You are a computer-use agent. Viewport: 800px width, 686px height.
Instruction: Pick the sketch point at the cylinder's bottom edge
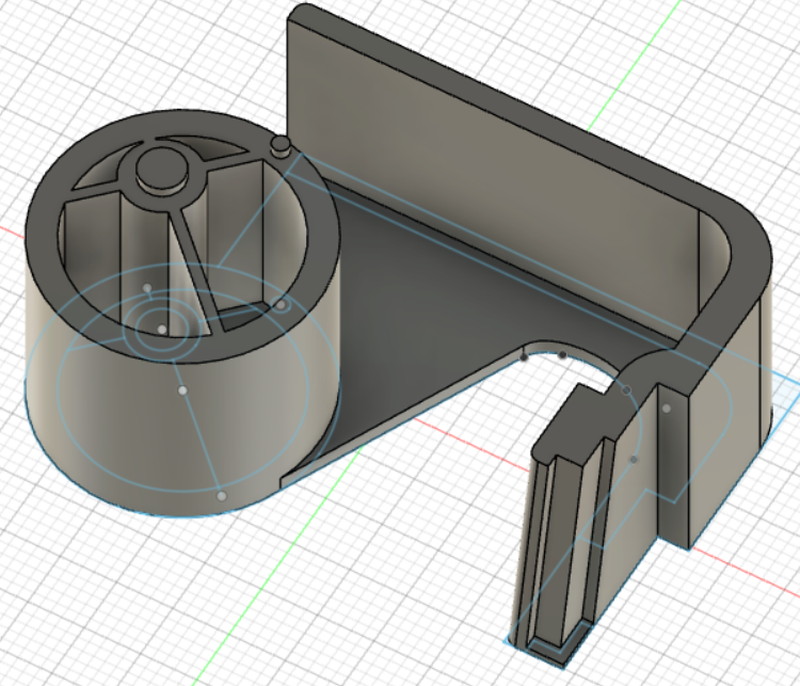tap(221, 496)
